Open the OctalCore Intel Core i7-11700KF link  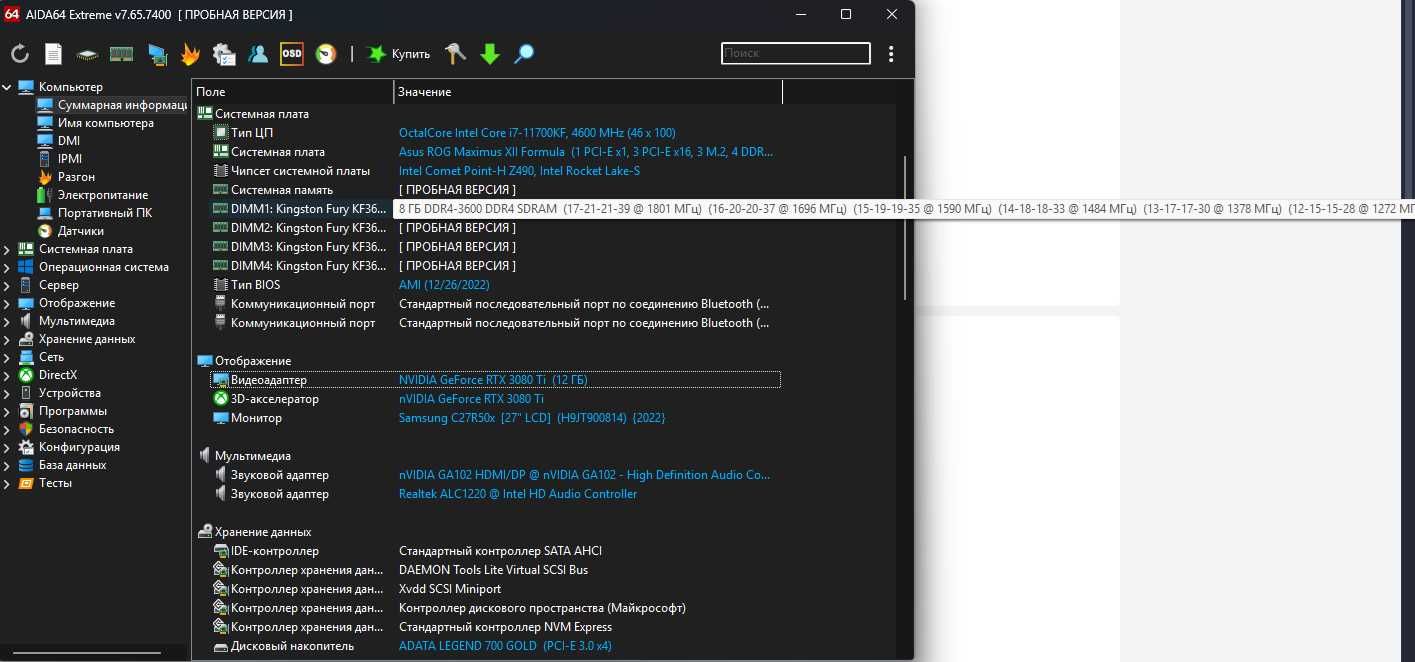point(537,133)
